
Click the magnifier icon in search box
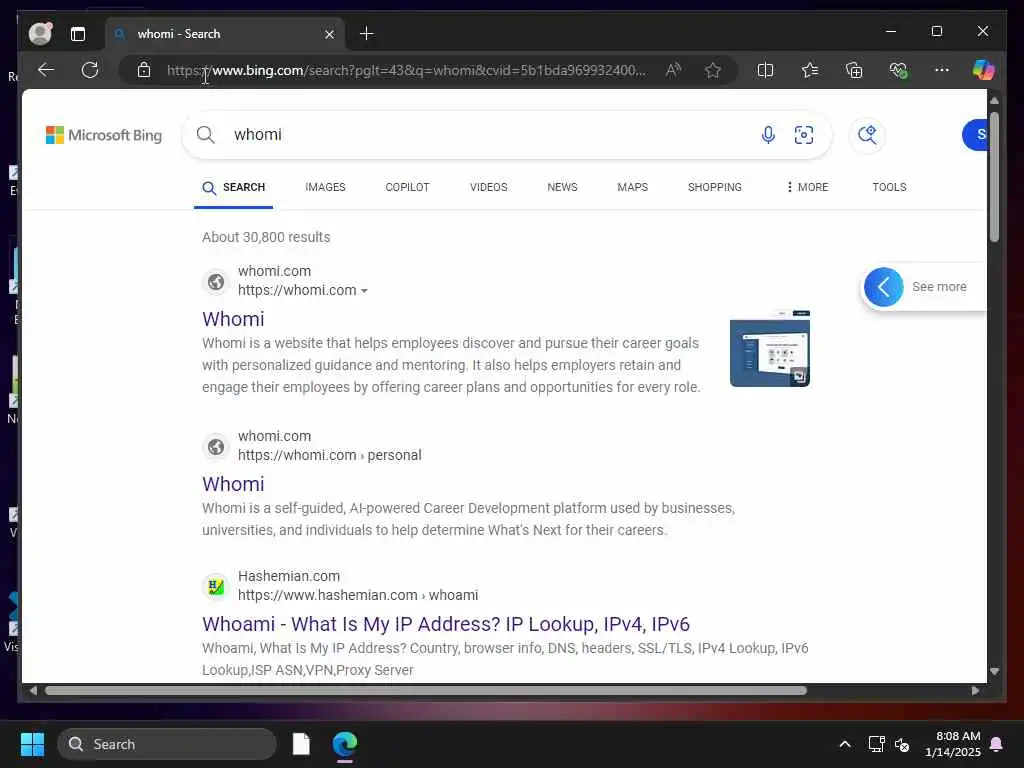[x=206, y=135]
